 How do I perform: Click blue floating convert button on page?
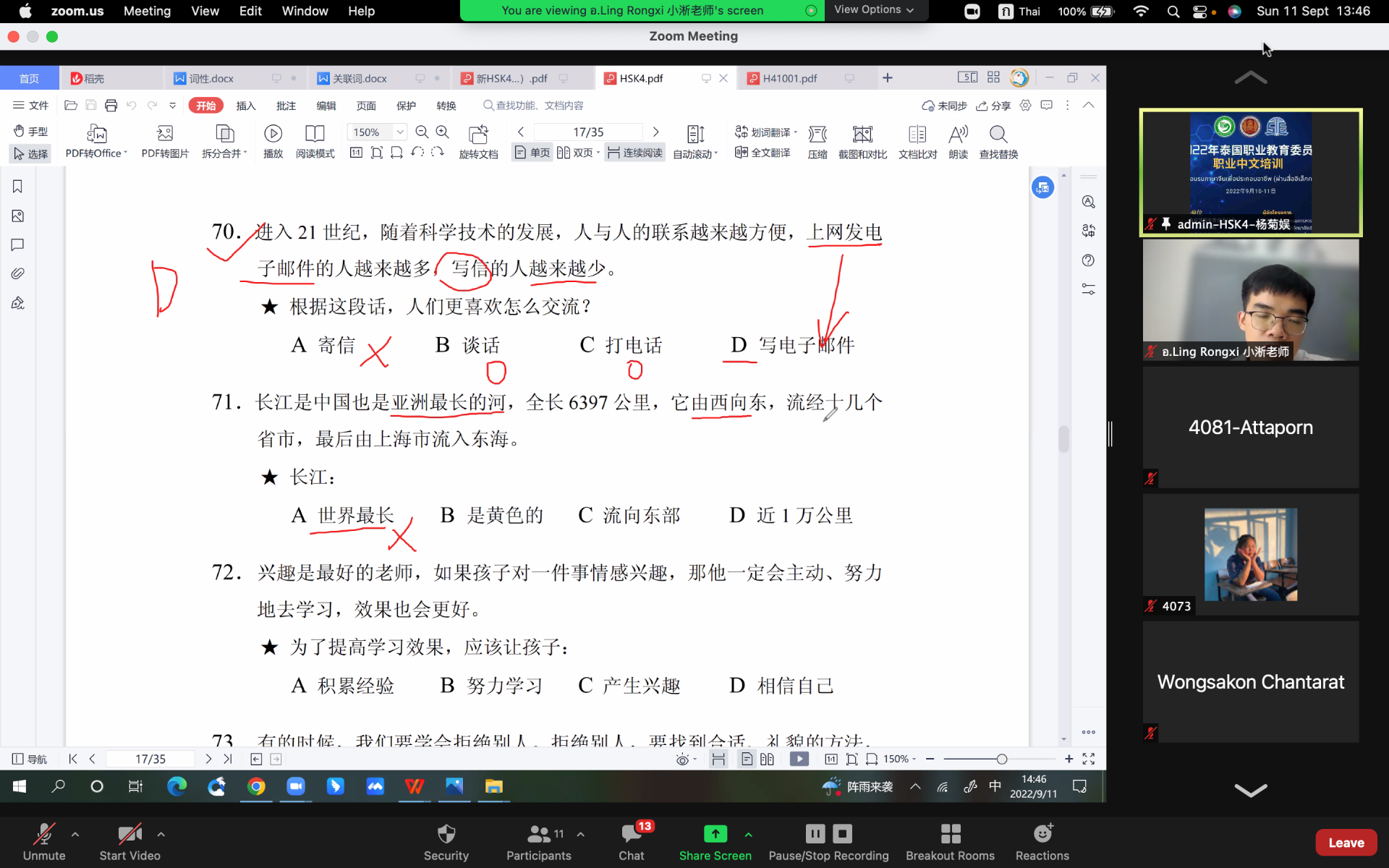tap(1042, 187)
